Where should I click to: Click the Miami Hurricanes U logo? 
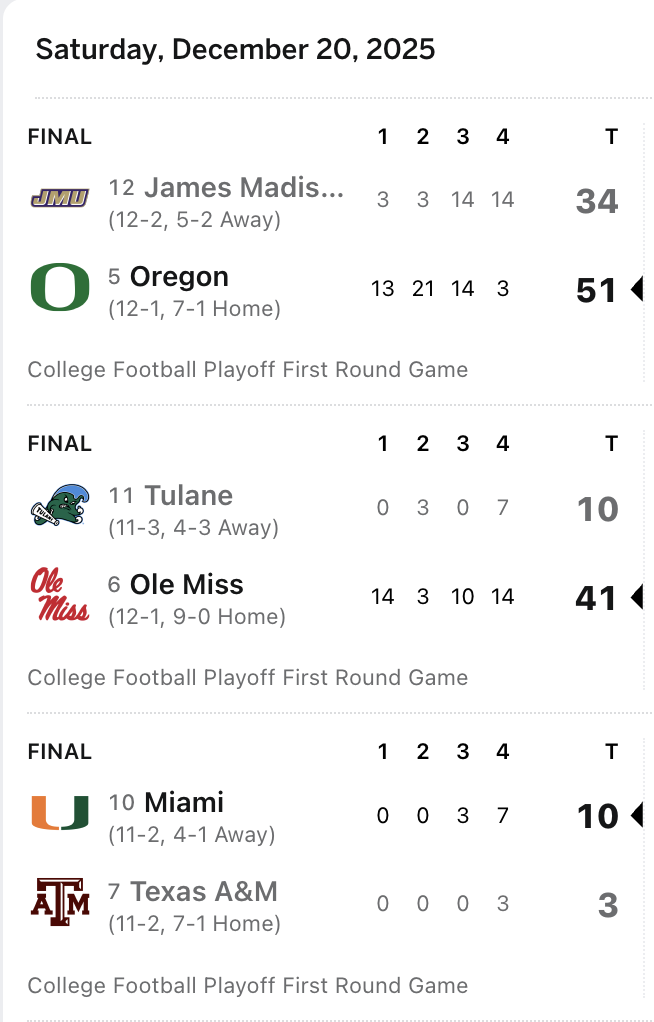[60, 813]
